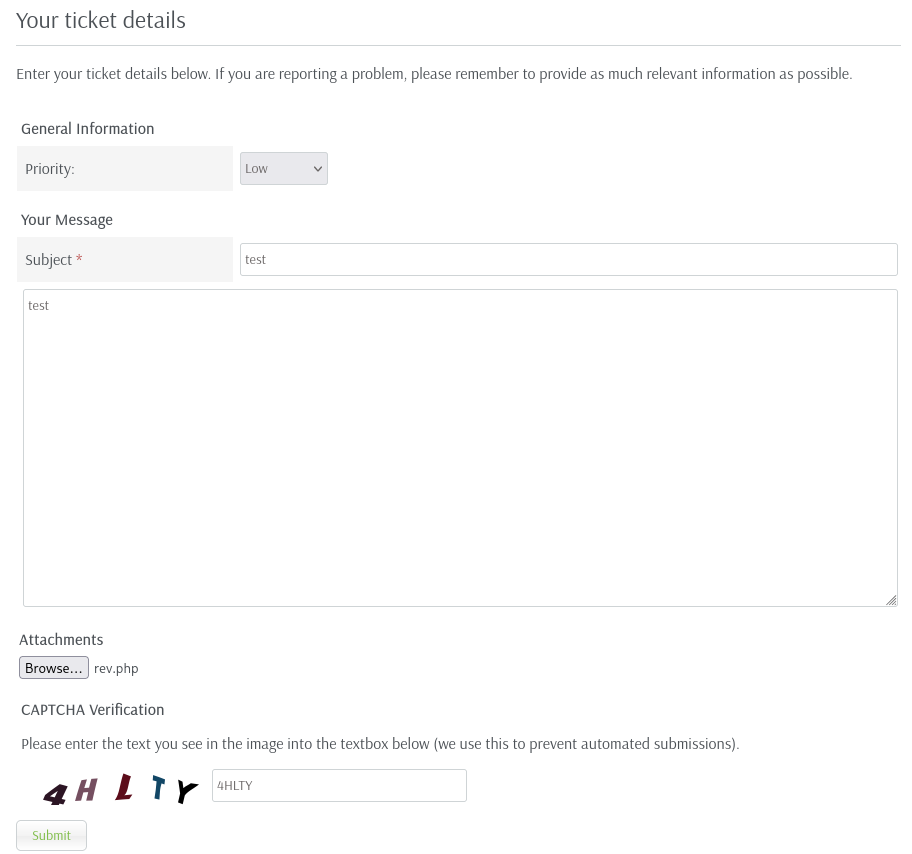Click the Your Message section heading

[67, 220]
